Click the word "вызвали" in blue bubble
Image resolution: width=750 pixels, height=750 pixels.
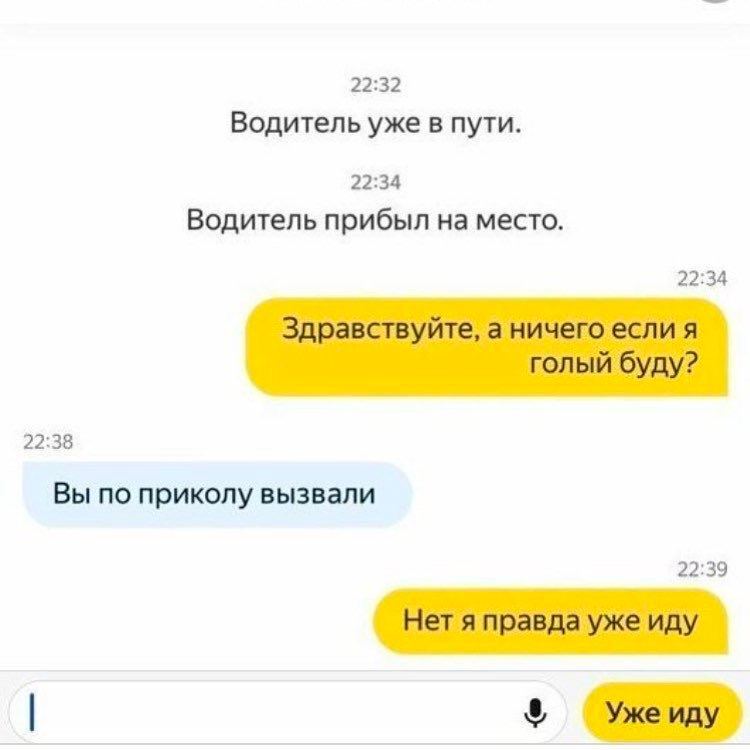click(317, 494)
